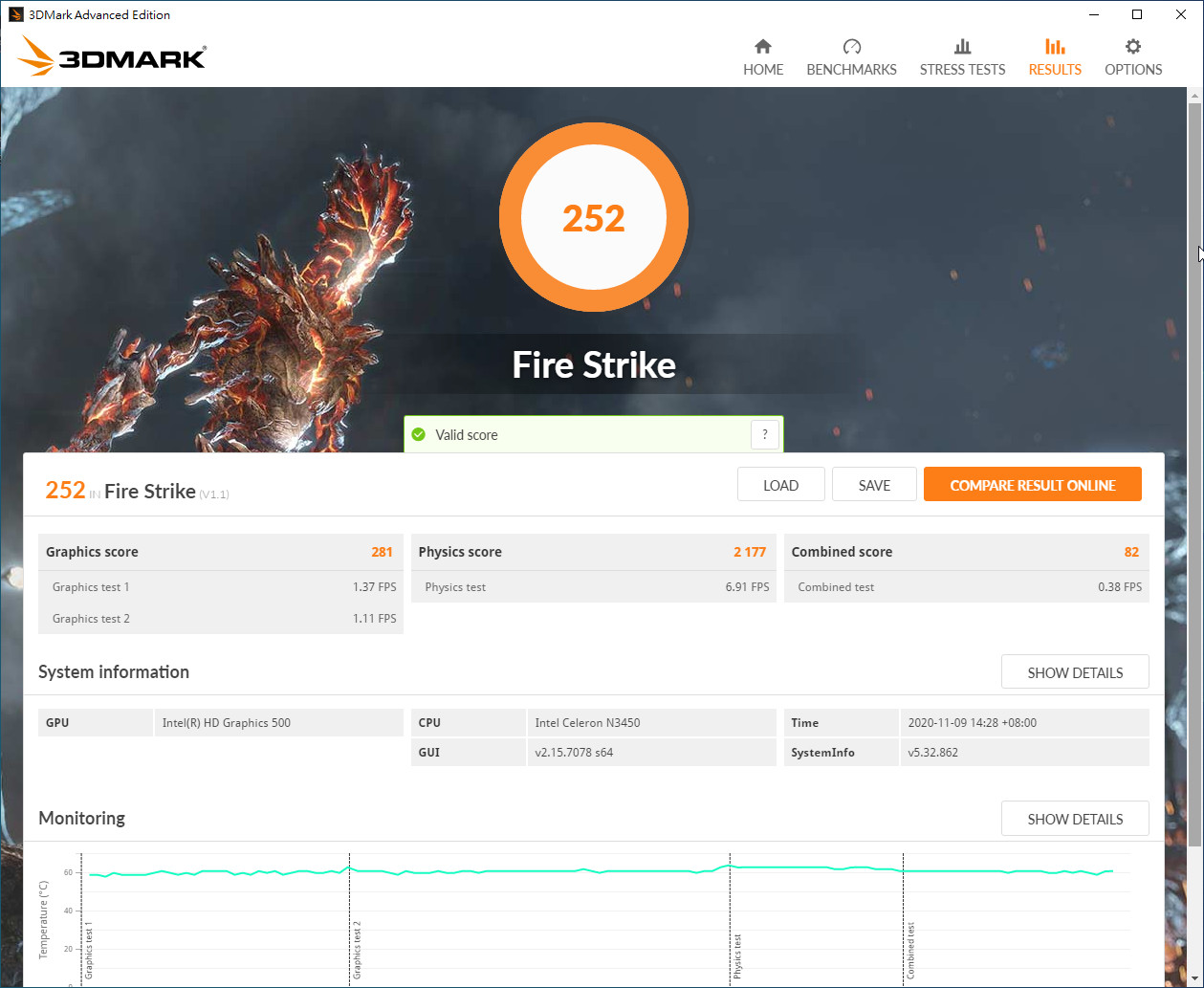
Task: Click the orange Results chart icon
Action: tap(1055, 47)
